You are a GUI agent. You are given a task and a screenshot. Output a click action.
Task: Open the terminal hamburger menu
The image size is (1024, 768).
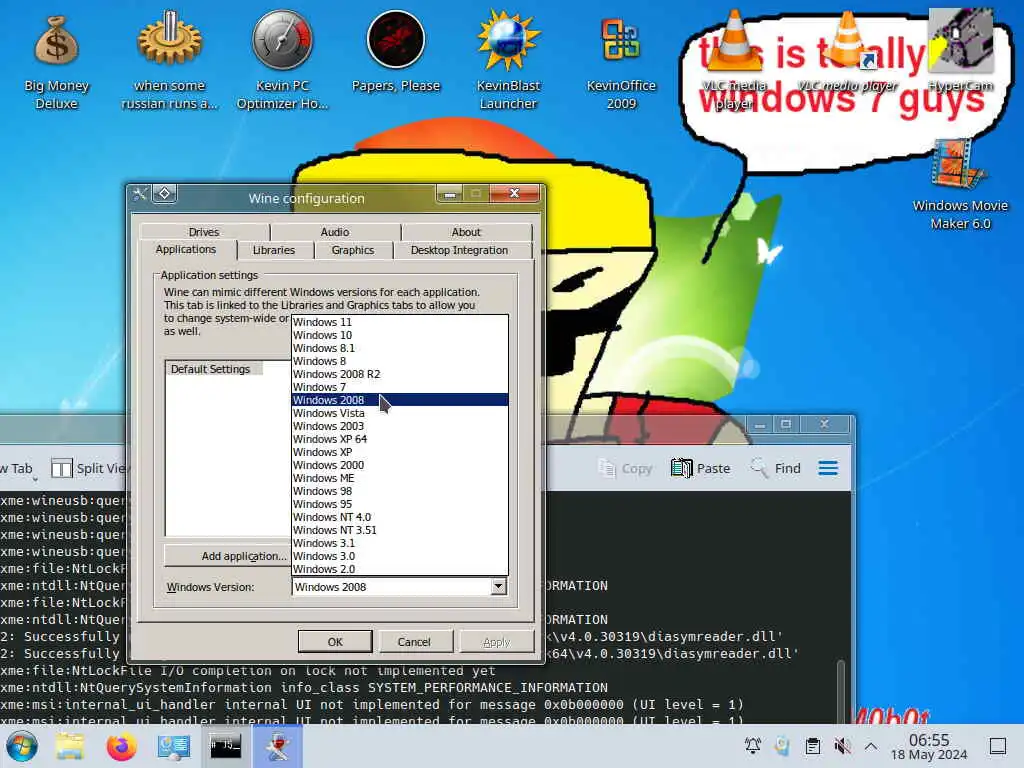pos(828,468)
